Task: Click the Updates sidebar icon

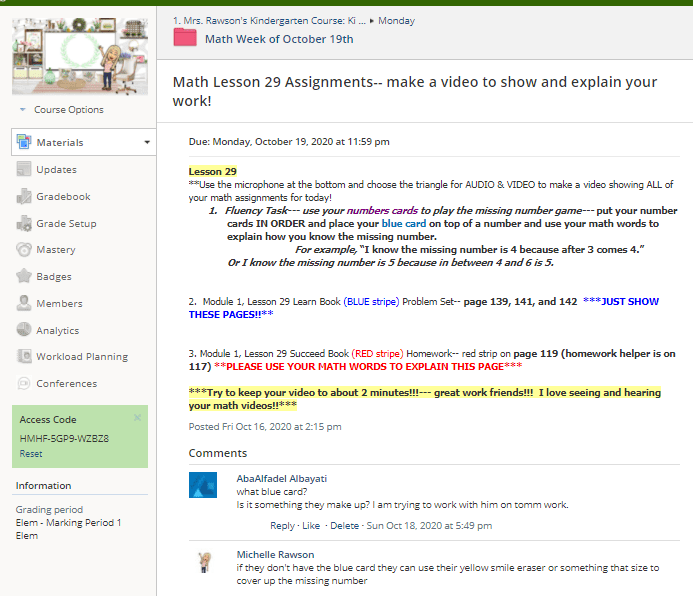Action: (x=24, y=169)
